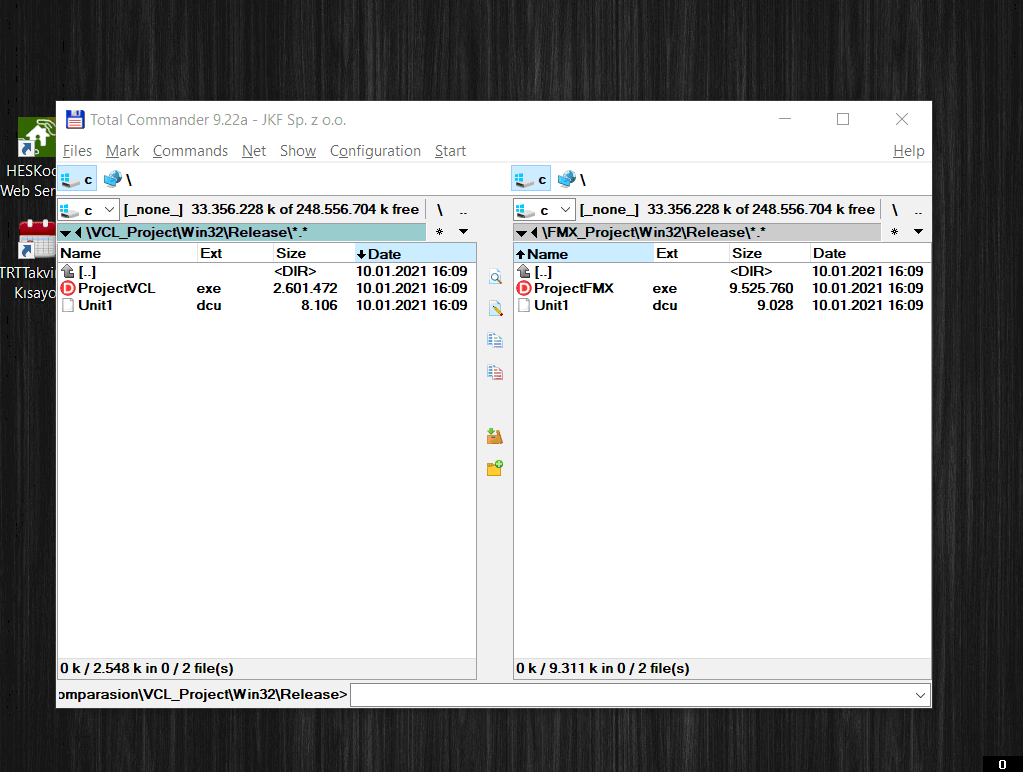Image resolution: width=1023 pixels, height=772 pixels.
Task: Open the Commands menu
Action: point(191,151)
